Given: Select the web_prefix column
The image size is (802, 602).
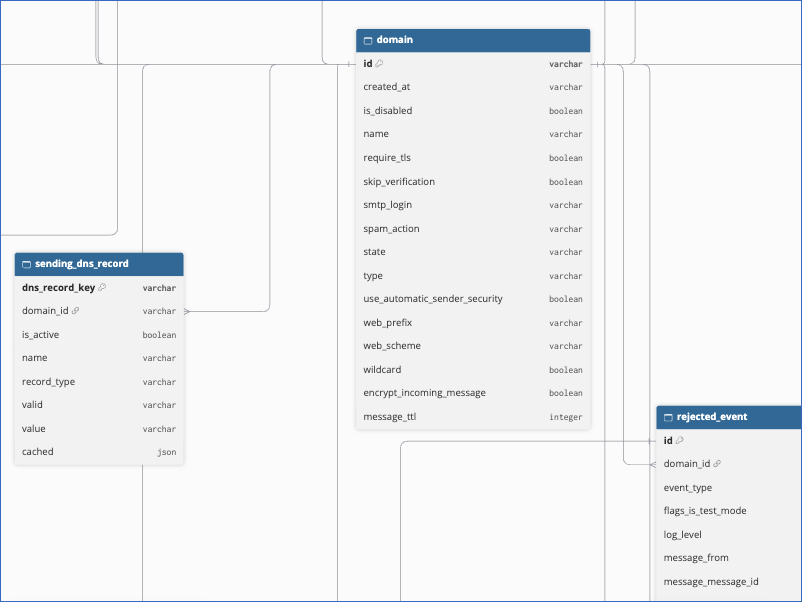Looking at the screenshot, I should coord(473,323).
